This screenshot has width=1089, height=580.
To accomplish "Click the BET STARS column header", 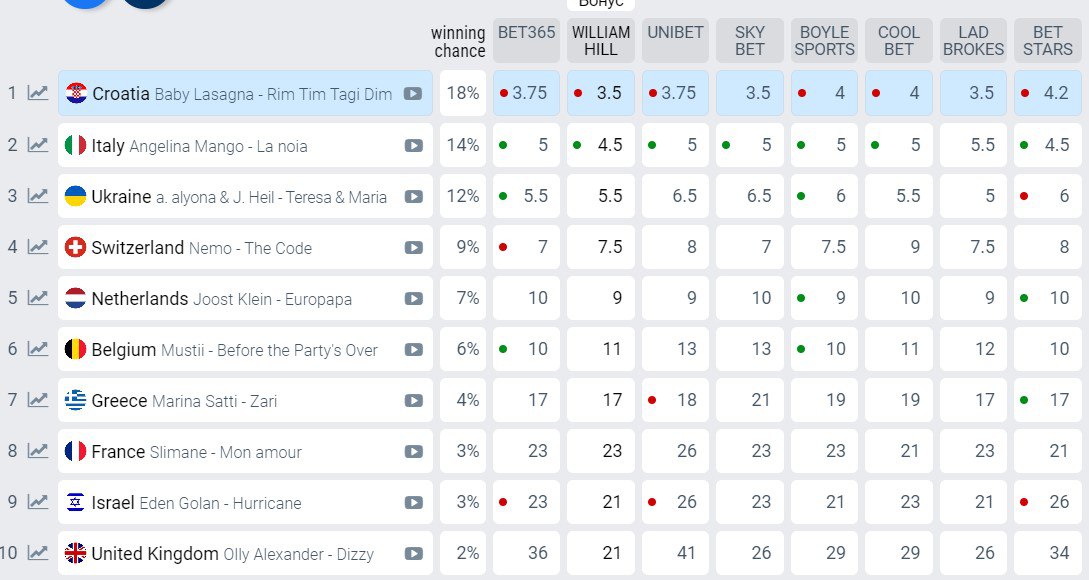I will coord(1048,40).
